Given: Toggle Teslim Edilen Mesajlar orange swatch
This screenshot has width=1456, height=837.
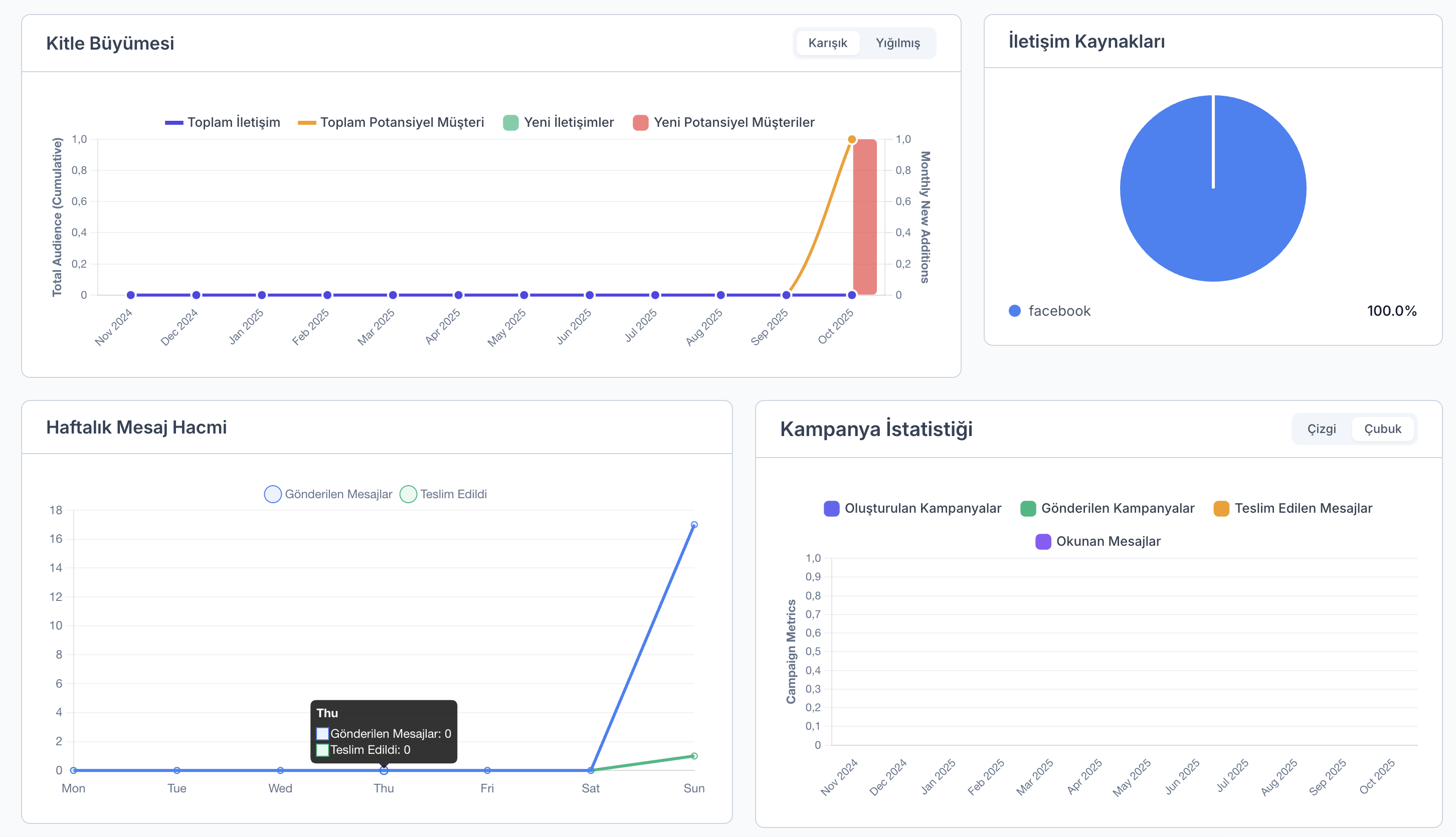Looking at the screenshot, I should click(1221, 508).
